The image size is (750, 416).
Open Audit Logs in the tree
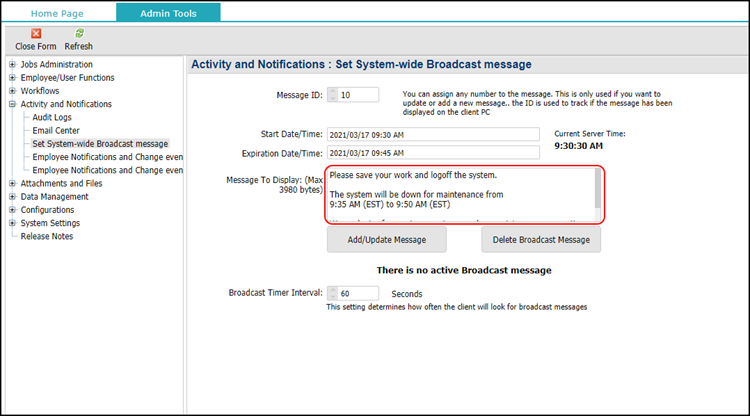point(52,117)
